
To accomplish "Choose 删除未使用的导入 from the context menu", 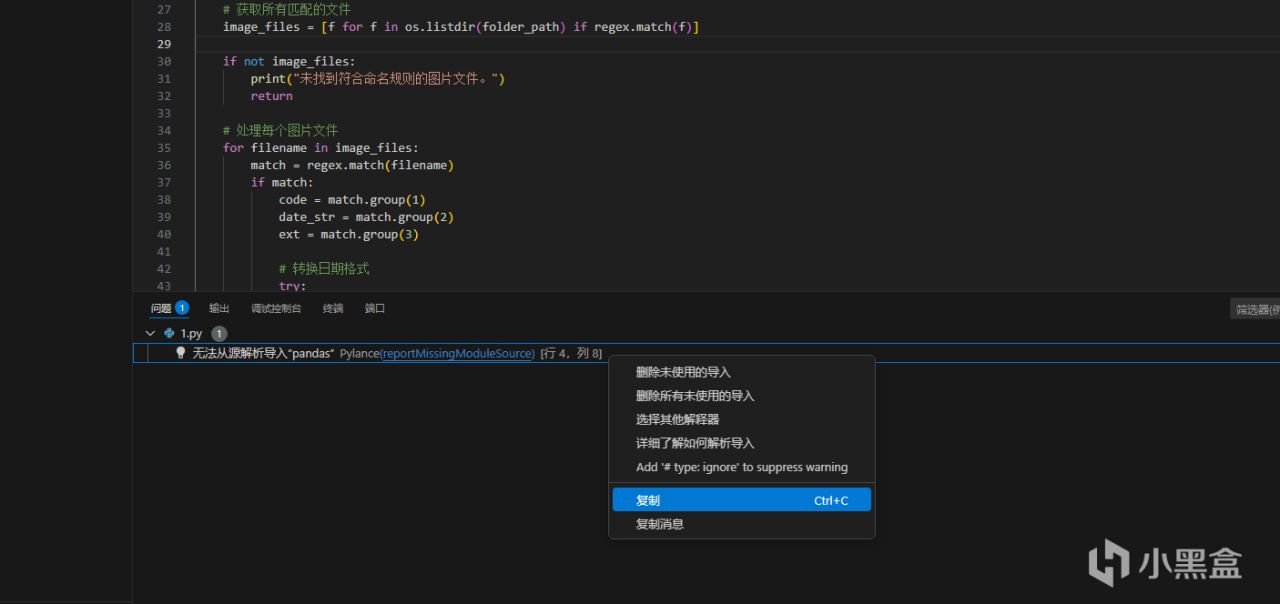I will pyautogui.click(x=683, y=372).
